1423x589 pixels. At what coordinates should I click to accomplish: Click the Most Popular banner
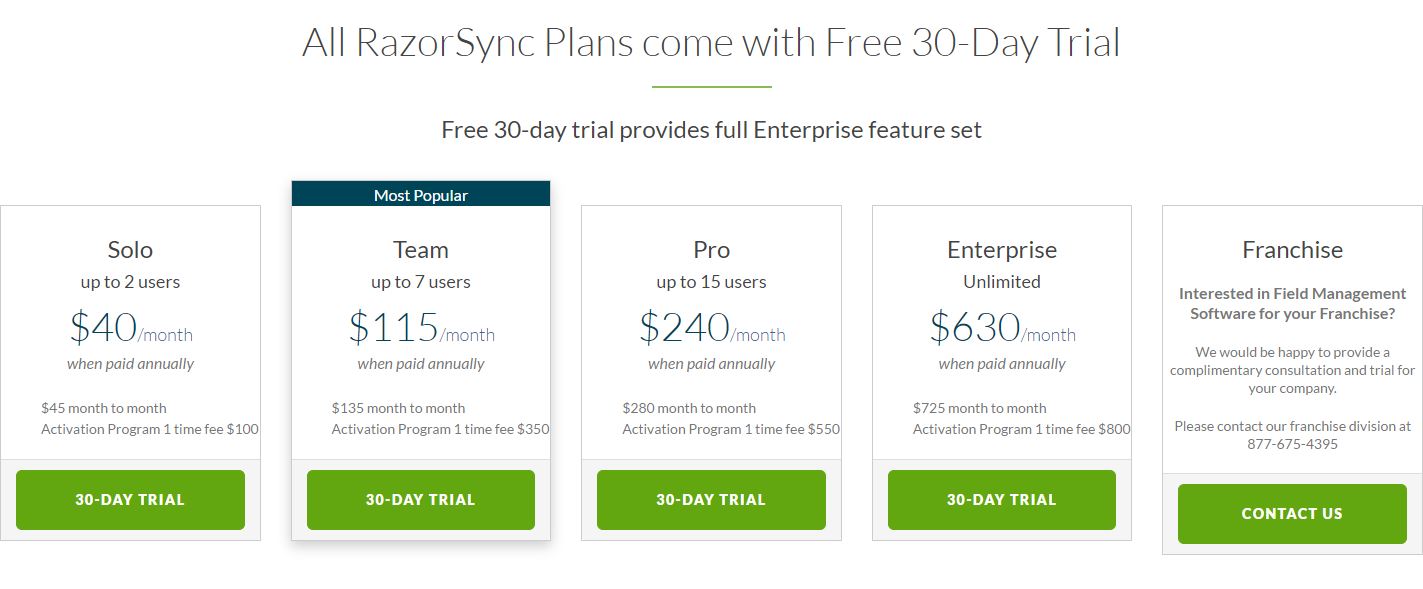[420, 194]
